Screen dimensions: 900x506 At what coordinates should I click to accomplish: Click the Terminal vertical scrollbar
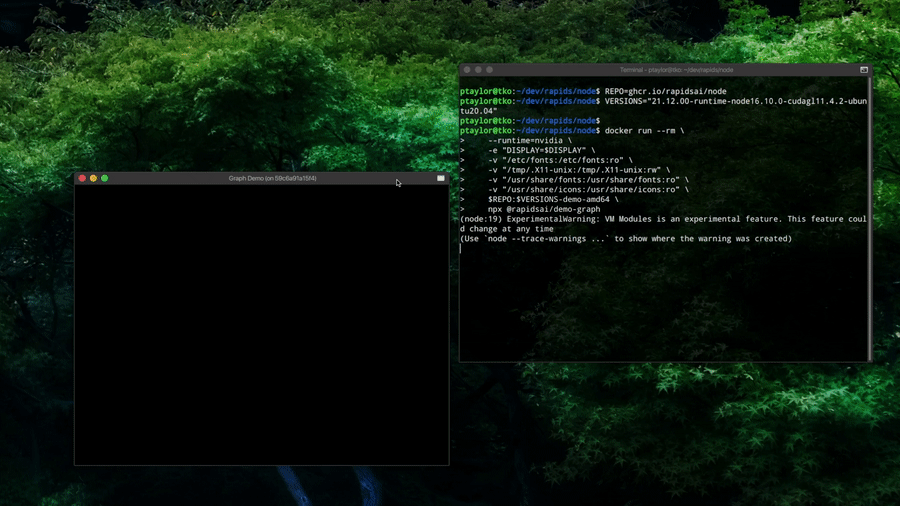point(870,219)
